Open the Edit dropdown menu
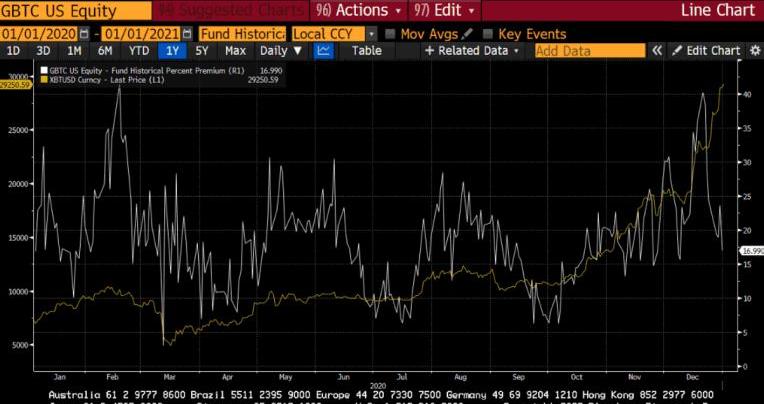The image size is (764, 404). tap(445, 10)
